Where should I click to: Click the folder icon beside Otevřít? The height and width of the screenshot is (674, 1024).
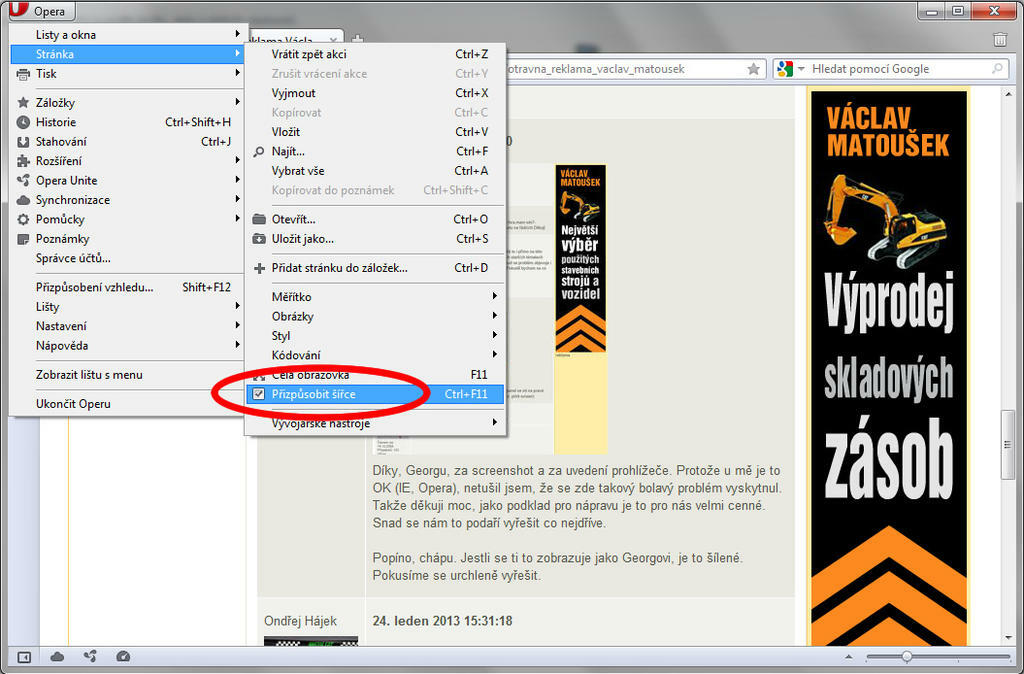(259, 219)
